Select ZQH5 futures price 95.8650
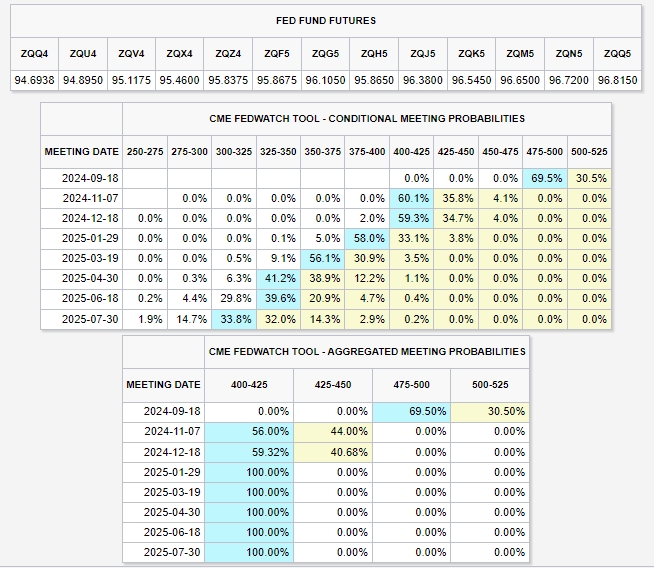 coord(374,80)
